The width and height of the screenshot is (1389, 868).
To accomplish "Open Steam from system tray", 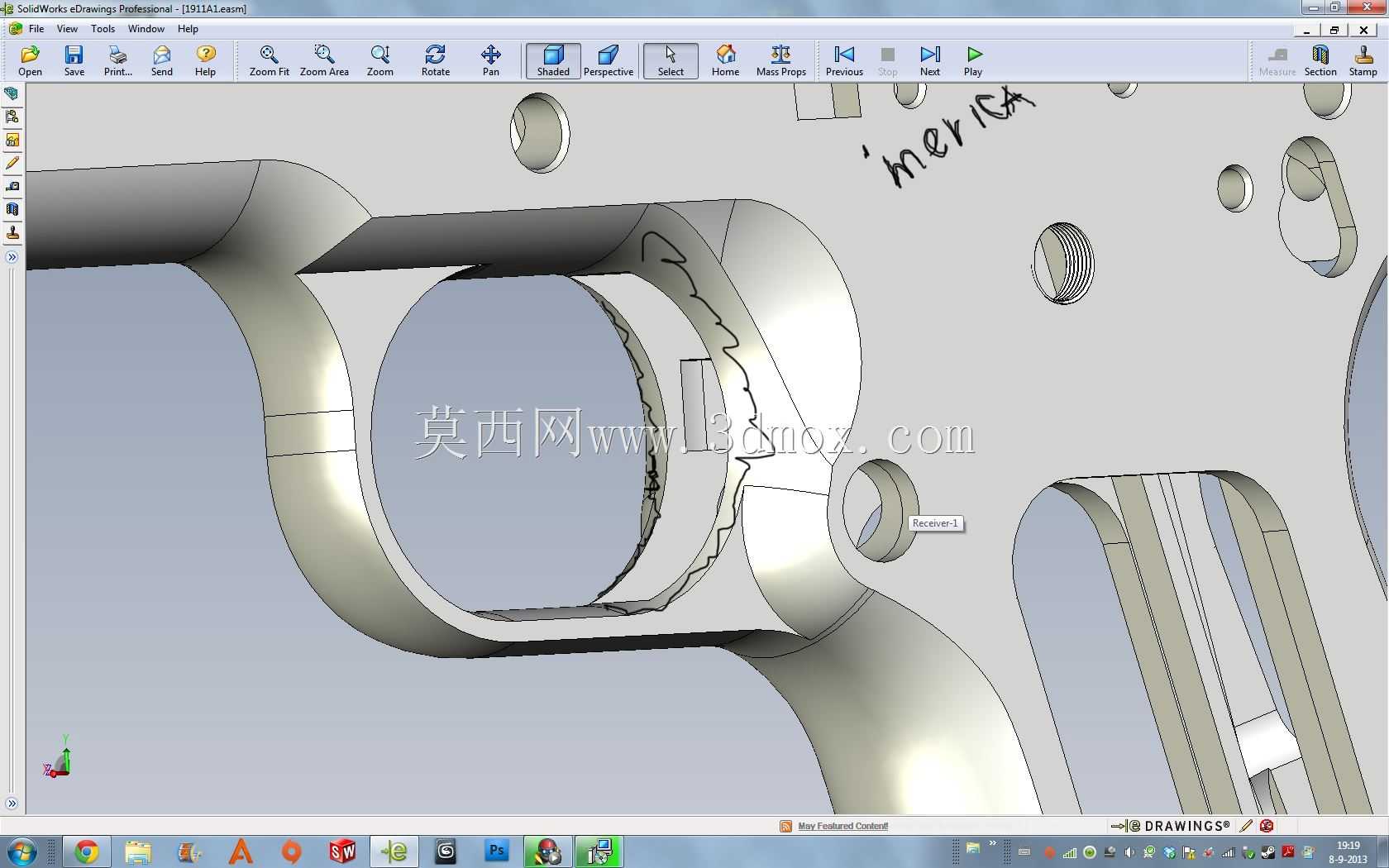I will tap(1268, 852).
